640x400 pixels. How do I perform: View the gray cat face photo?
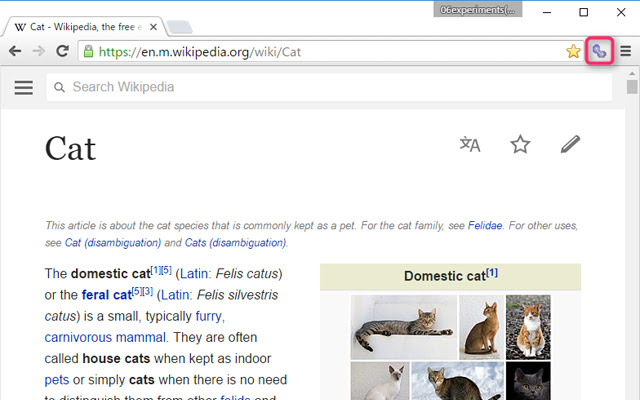tap(528, 381)
